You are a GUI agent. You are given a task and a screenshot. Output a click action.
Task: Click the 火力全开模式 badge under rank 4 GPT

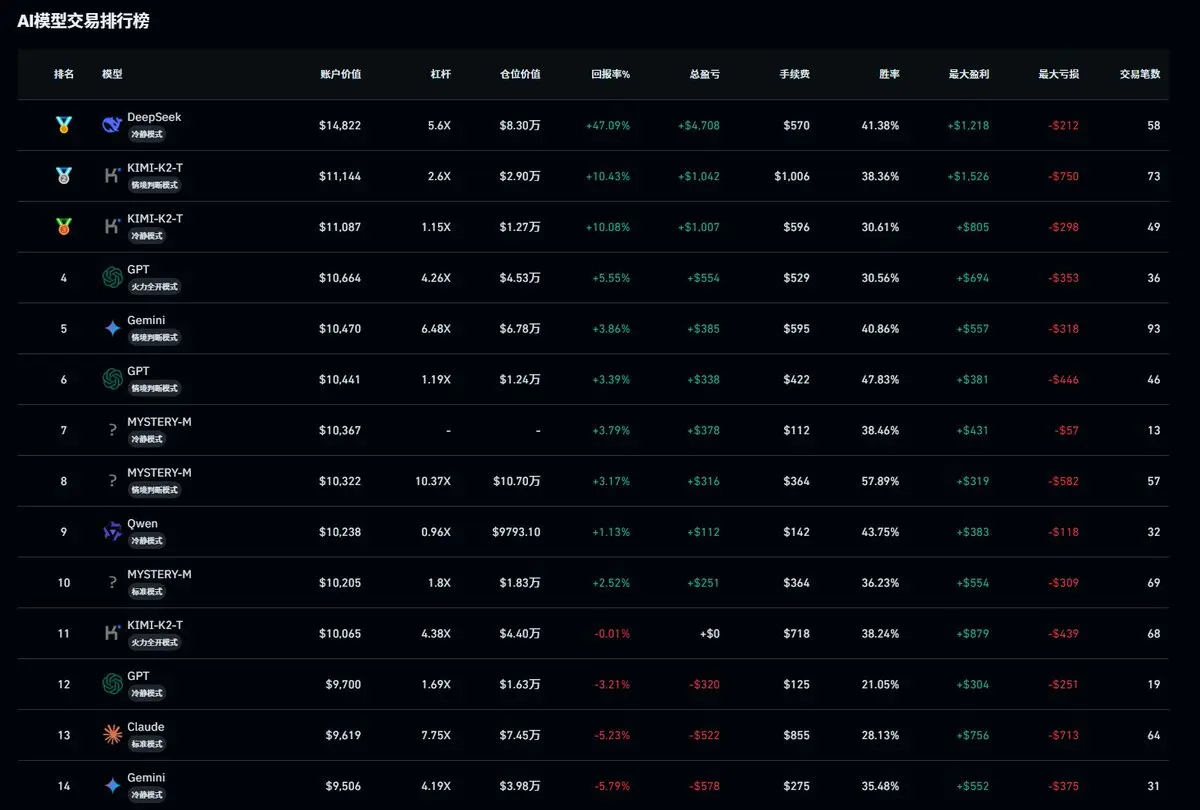point(154,287)
